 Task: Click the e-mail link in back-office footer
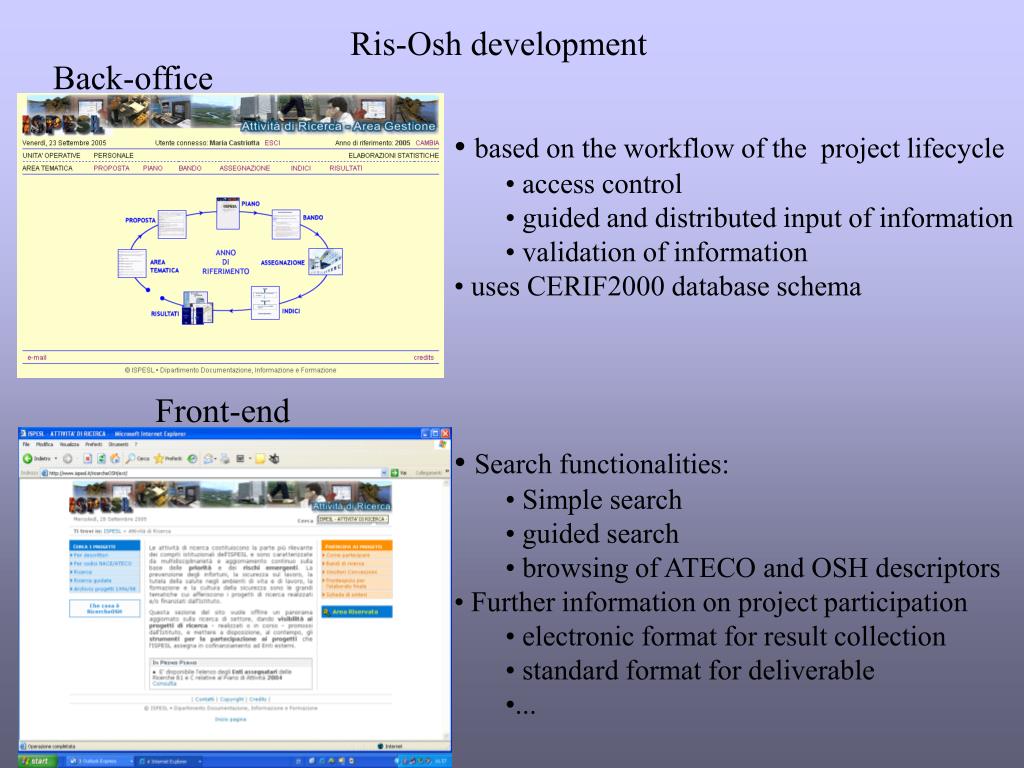click(x=37, y=358)
